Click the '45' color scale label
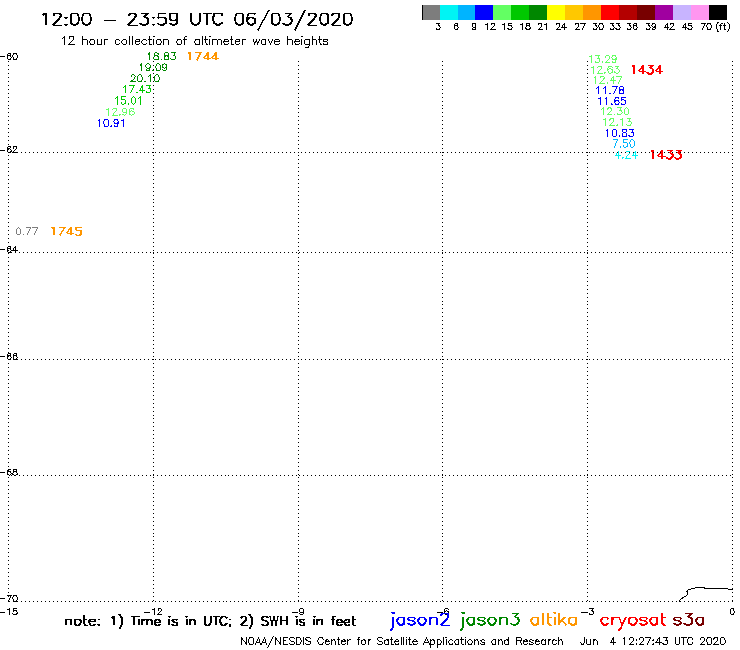740x650 pixels. pyautogui.click(x=687, y=27)
